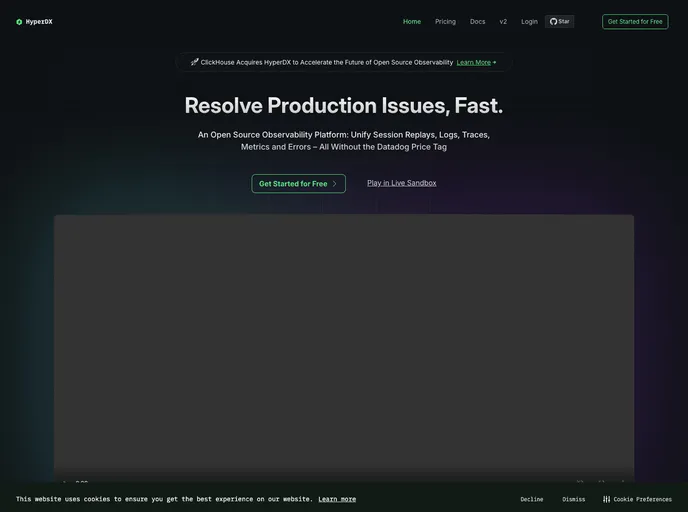Dismiss the cookie banner
Viewport: 688px width, 512px height.
pos(573,499)
